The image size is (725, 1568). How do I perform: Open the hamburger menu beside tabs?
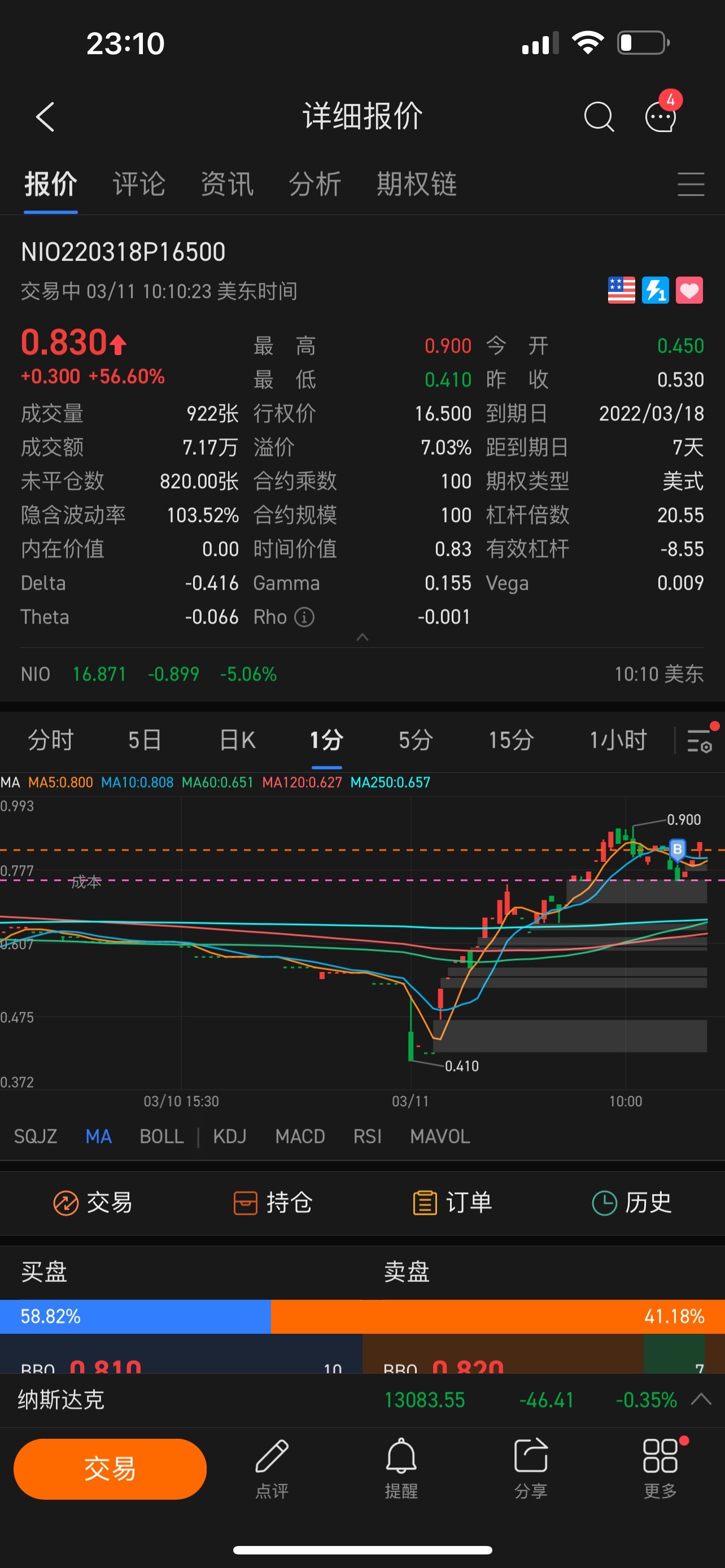[x=691, y=184]
